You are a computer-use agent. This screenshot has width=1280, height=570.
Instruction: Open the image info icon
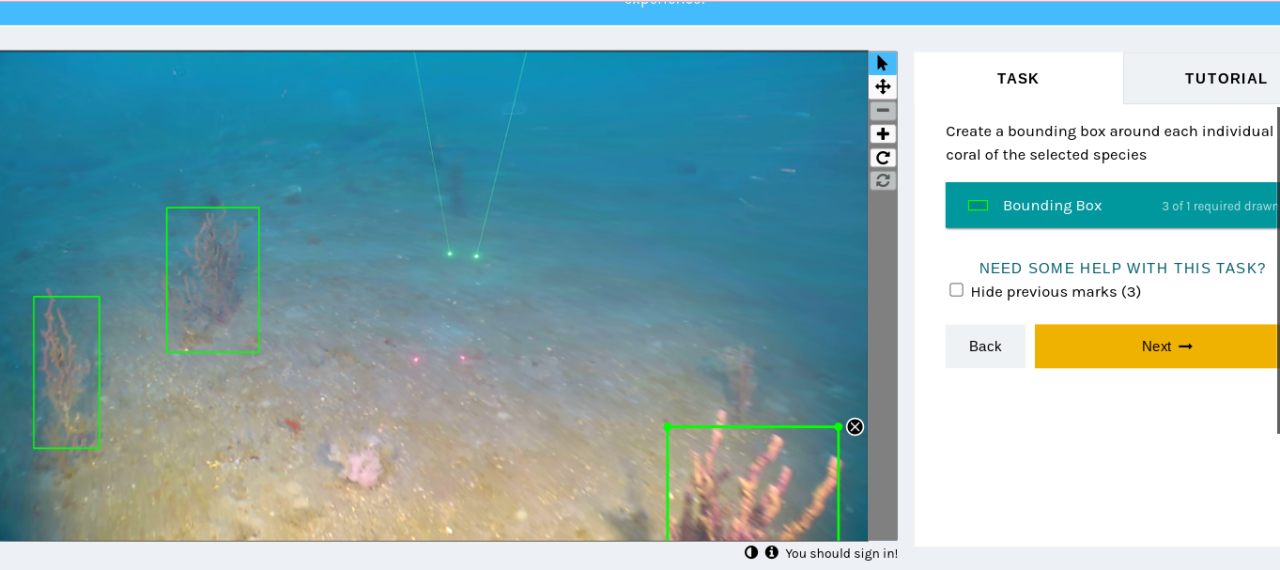[771, 553]
